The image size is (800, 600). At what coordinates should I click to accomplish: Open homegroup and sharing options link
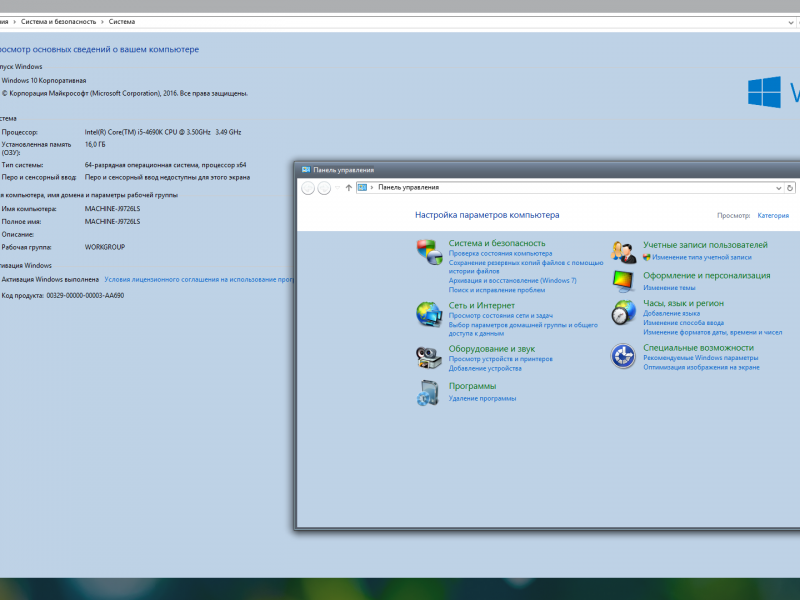523,329
